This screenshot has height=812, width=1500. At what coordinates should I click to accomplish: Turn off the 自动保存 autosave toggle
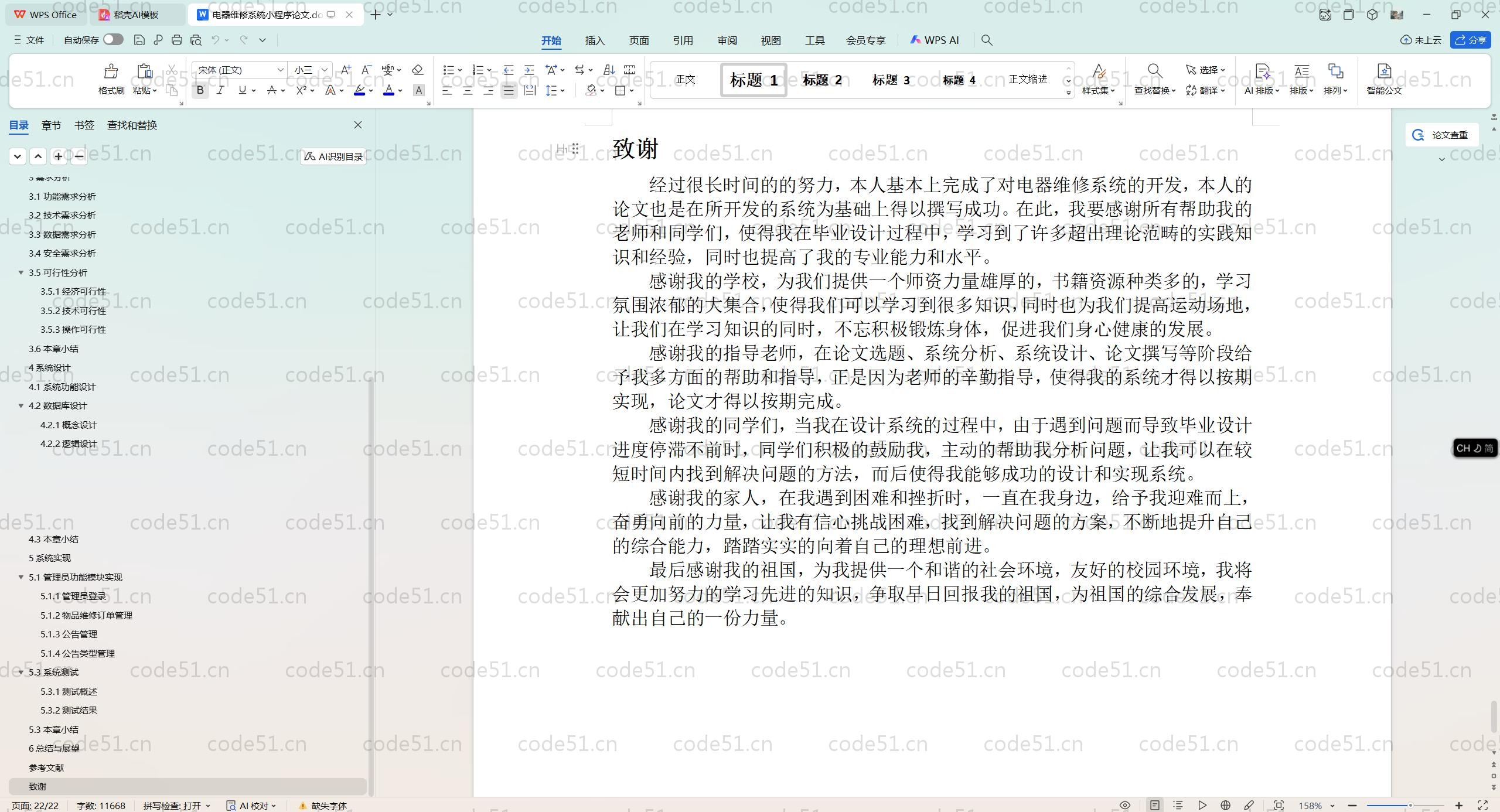coord(112,39)
